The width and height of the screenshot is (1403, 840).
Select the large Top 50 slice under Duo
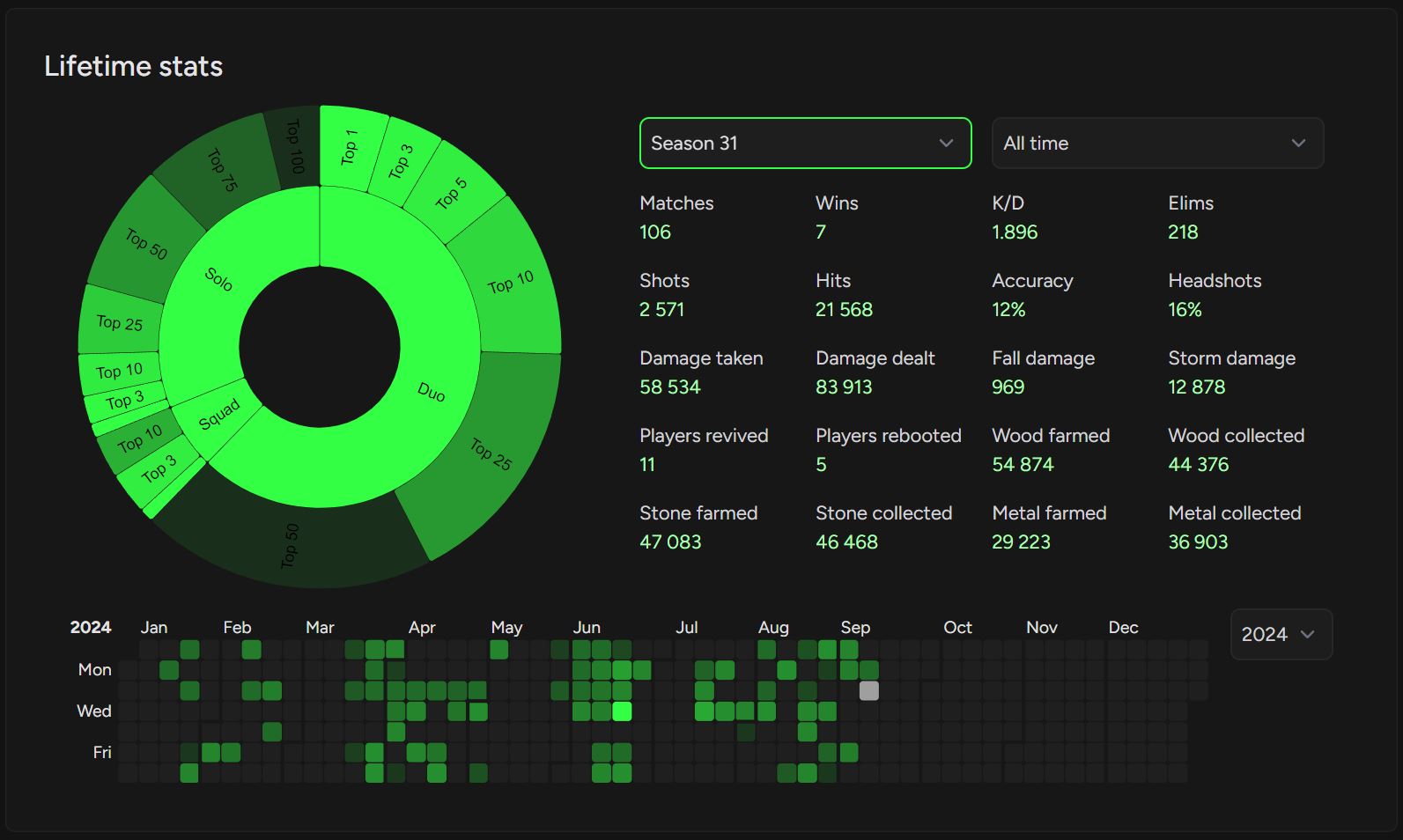(290, 545)
